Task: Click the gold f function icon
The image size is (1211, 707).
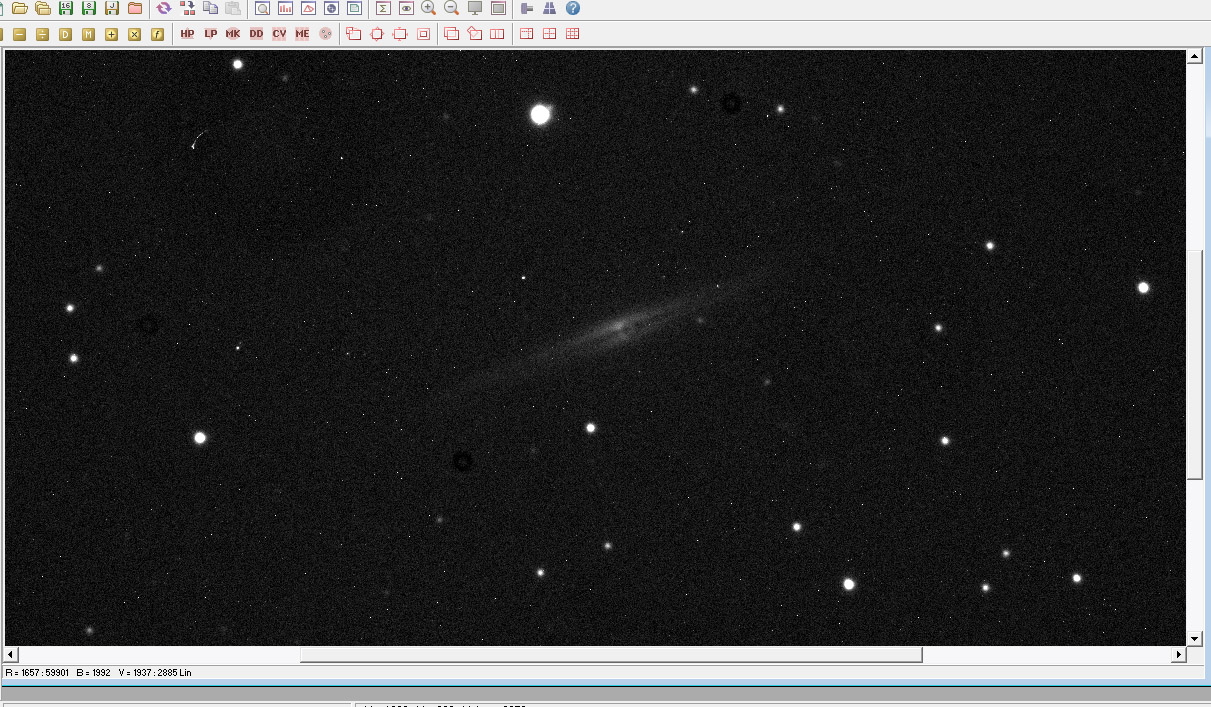Action: [157, 34]
